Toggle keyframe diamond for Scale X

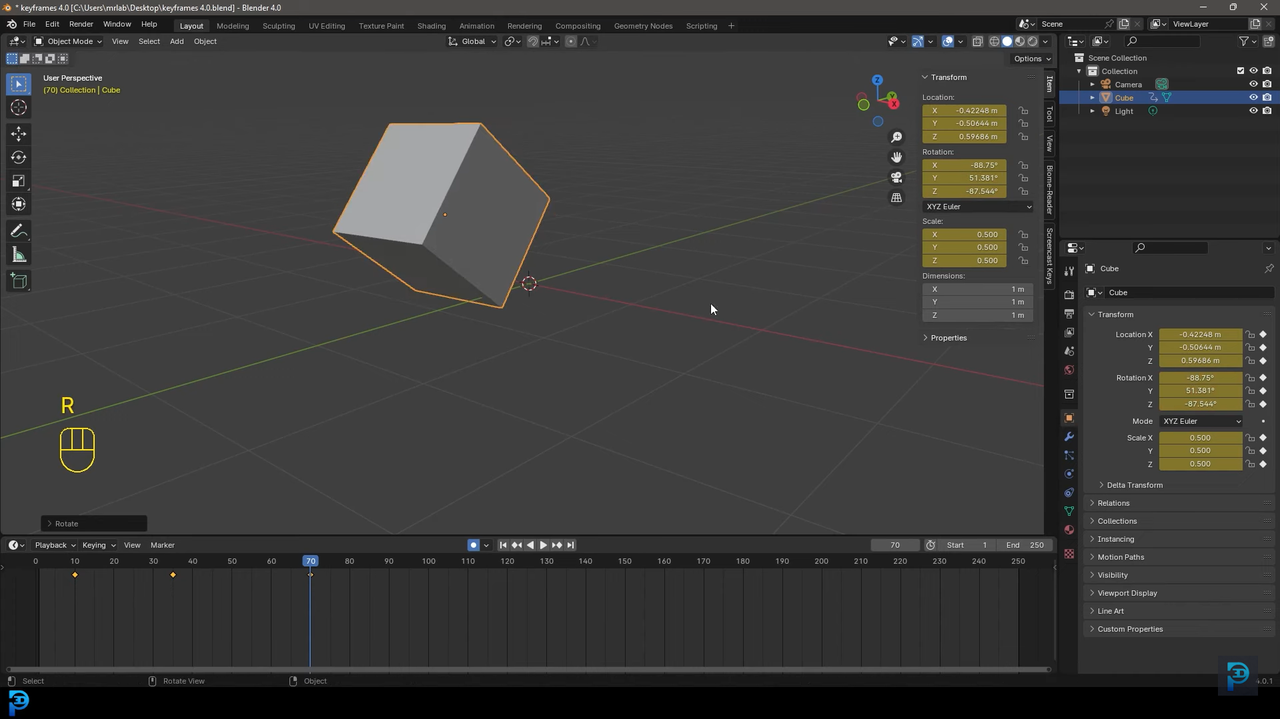1263,438
